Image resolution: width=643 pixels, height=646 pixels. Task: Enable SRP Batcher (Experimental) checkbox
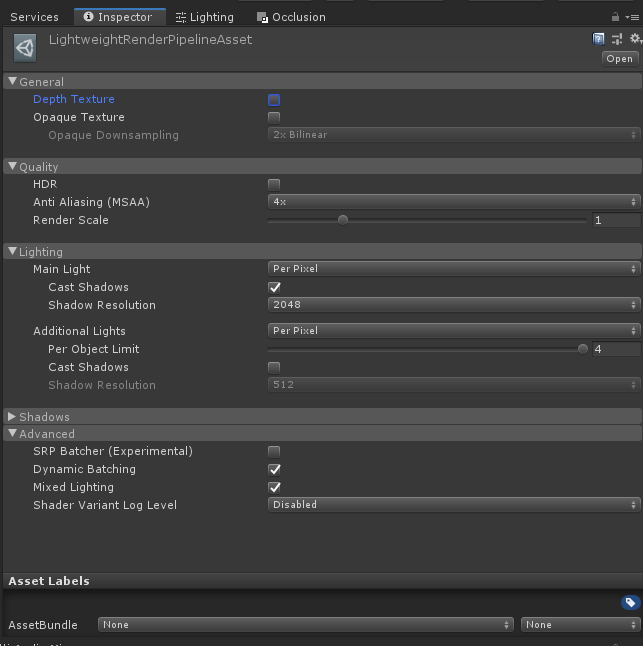274,452
